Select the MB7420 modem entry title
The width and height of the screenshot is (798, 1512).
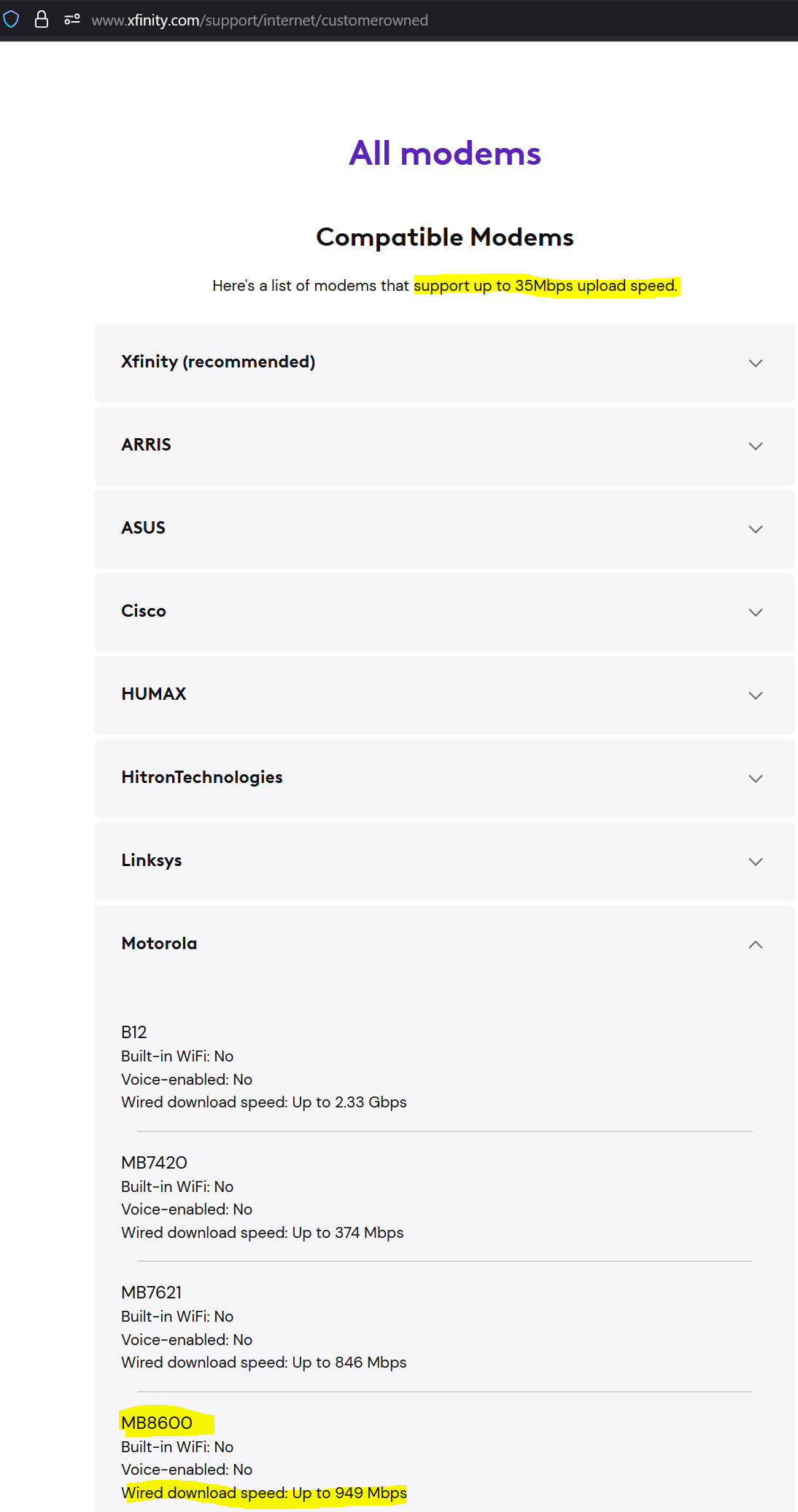click(154, 1163)
